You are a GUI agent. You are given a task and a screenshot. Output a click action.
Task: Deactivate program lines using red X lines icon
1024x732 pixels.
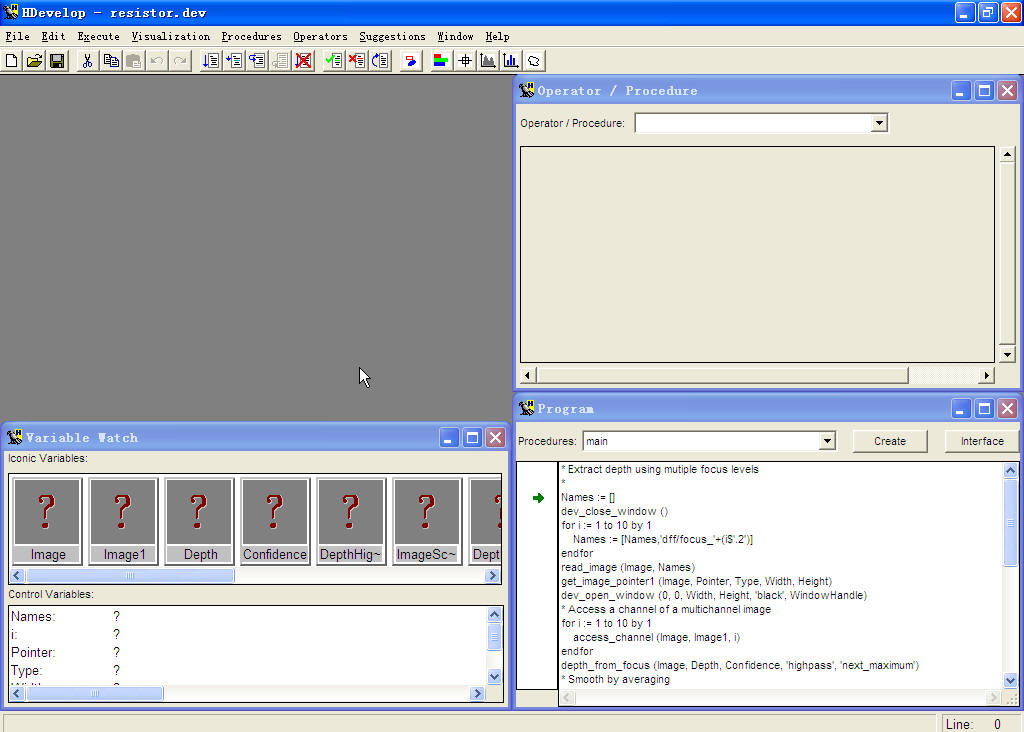pyautogui.click(x=357, y=61)
